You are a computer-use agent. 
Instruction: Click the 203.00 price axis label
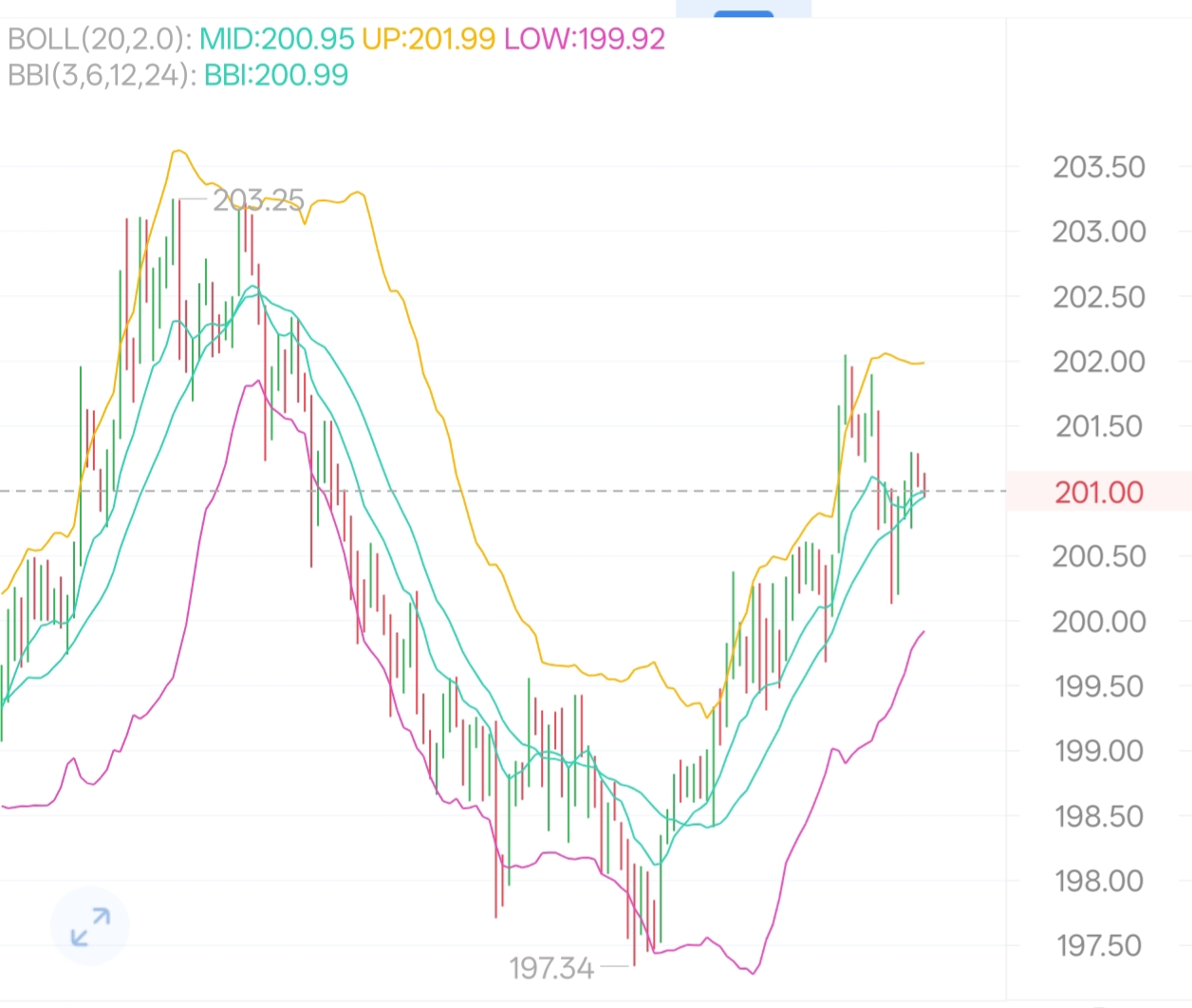1099,232
